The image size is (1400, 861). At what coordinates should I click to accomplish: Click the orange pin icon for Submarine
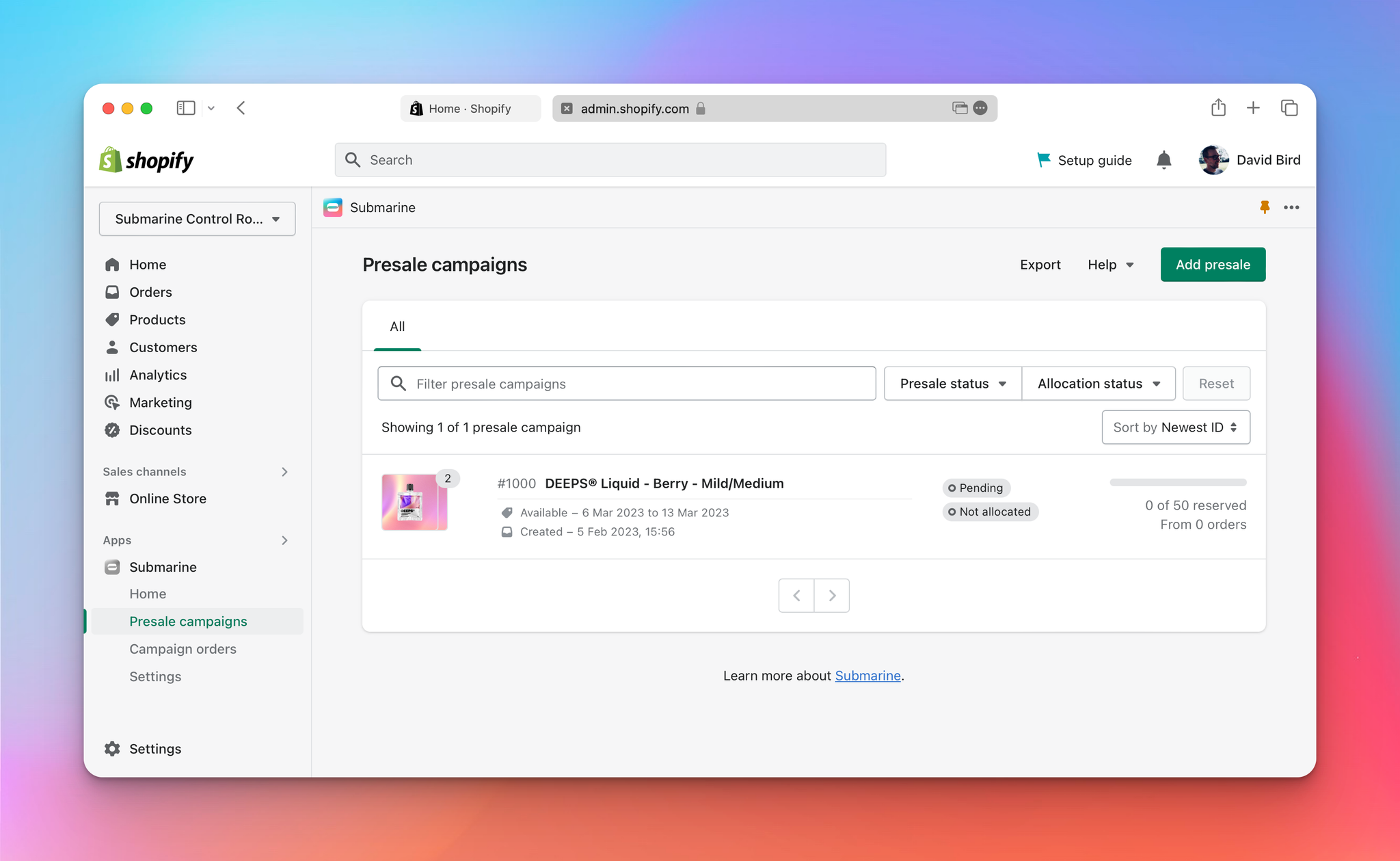click(x=1265, y=207)
